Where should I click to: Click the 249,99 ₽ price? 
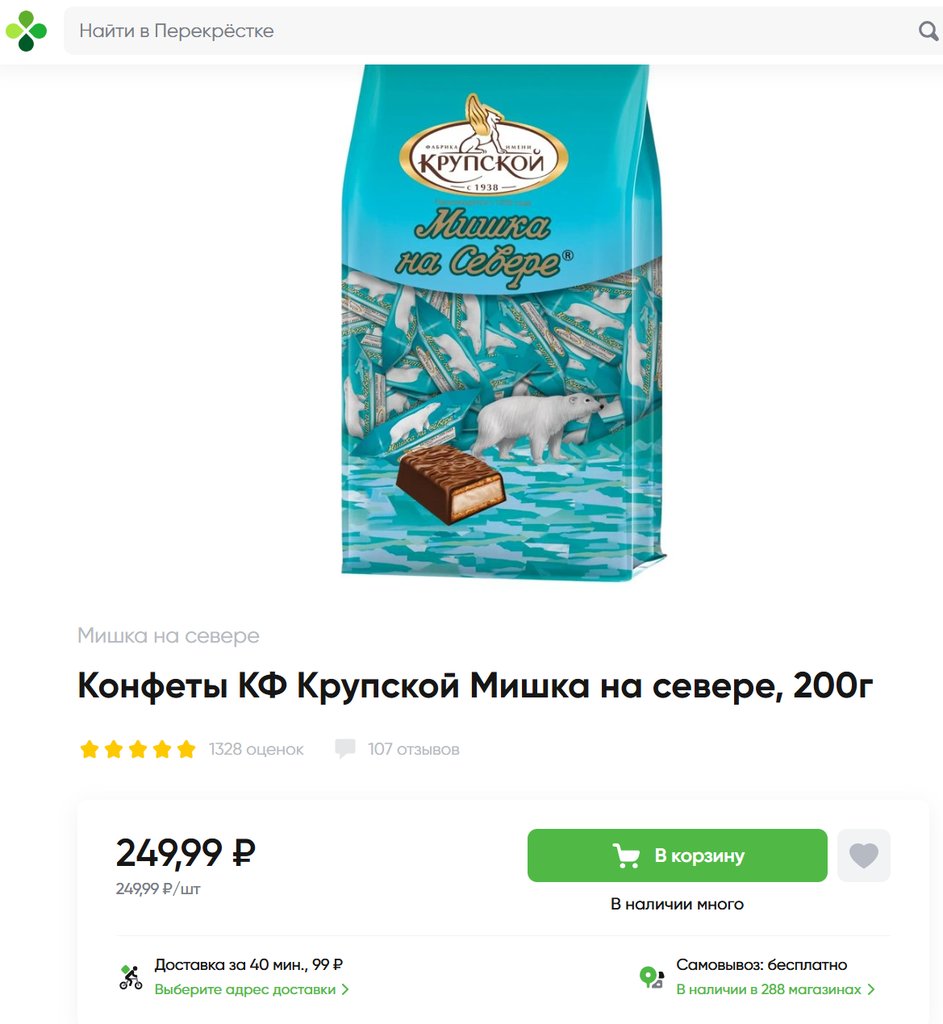pyautogui.click(x=185, y=853)
